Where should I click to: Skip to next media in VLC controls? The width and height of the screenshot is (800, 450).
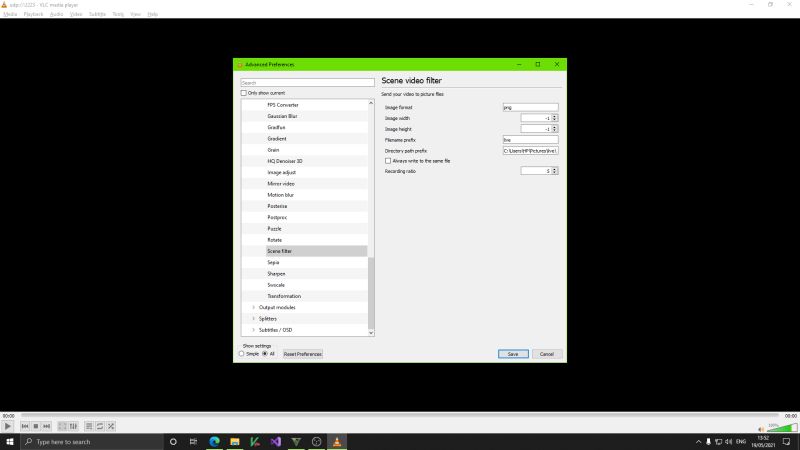pos(46,426)
